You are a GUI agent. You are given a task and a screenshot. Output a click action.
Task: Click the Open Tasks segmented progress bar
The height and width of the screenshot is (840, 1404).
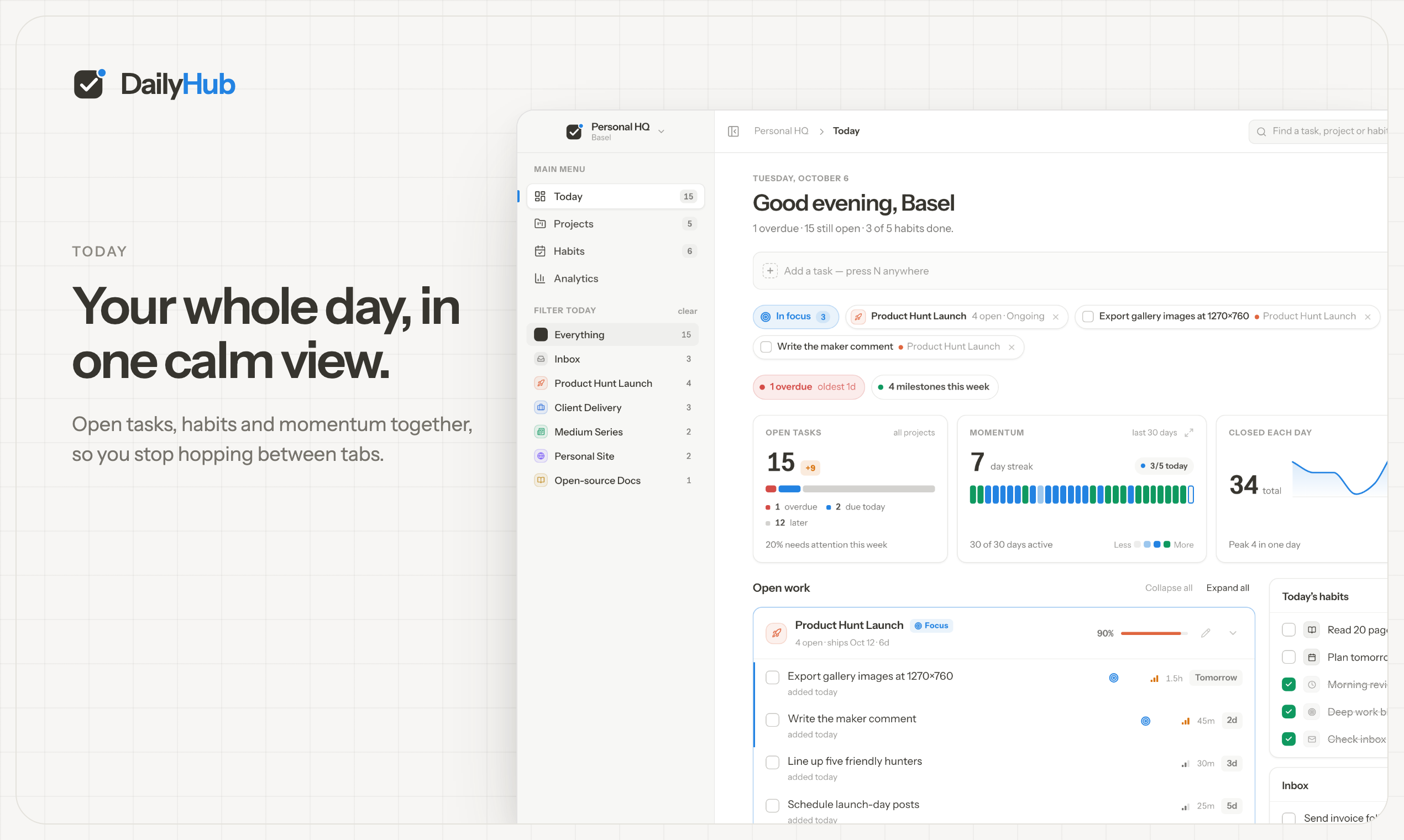(850, 489)
